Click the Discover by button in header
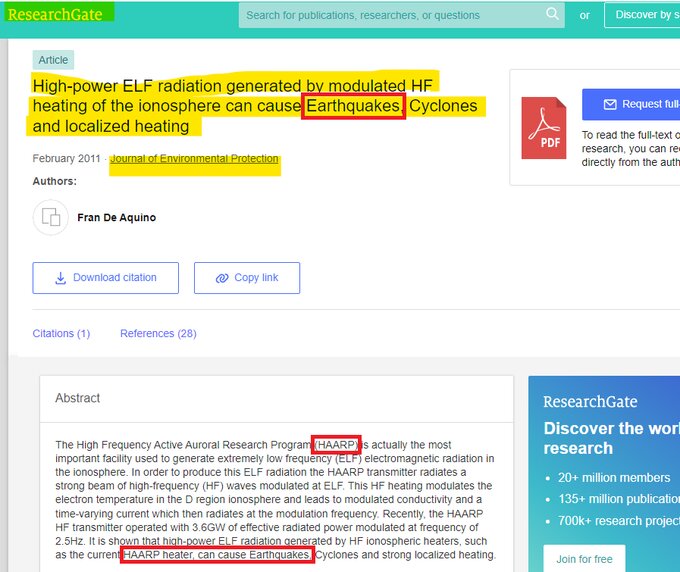This screenshot has height=572, width=680. tap(642, 15)
